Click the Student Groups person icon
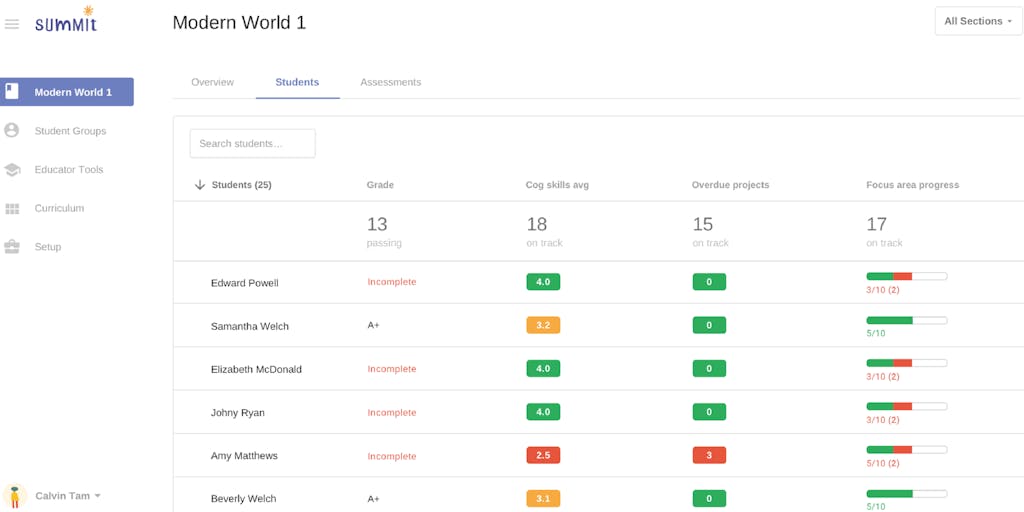Image resolution: width=1024 pixels, height=512 pixels. pos(12,130)
